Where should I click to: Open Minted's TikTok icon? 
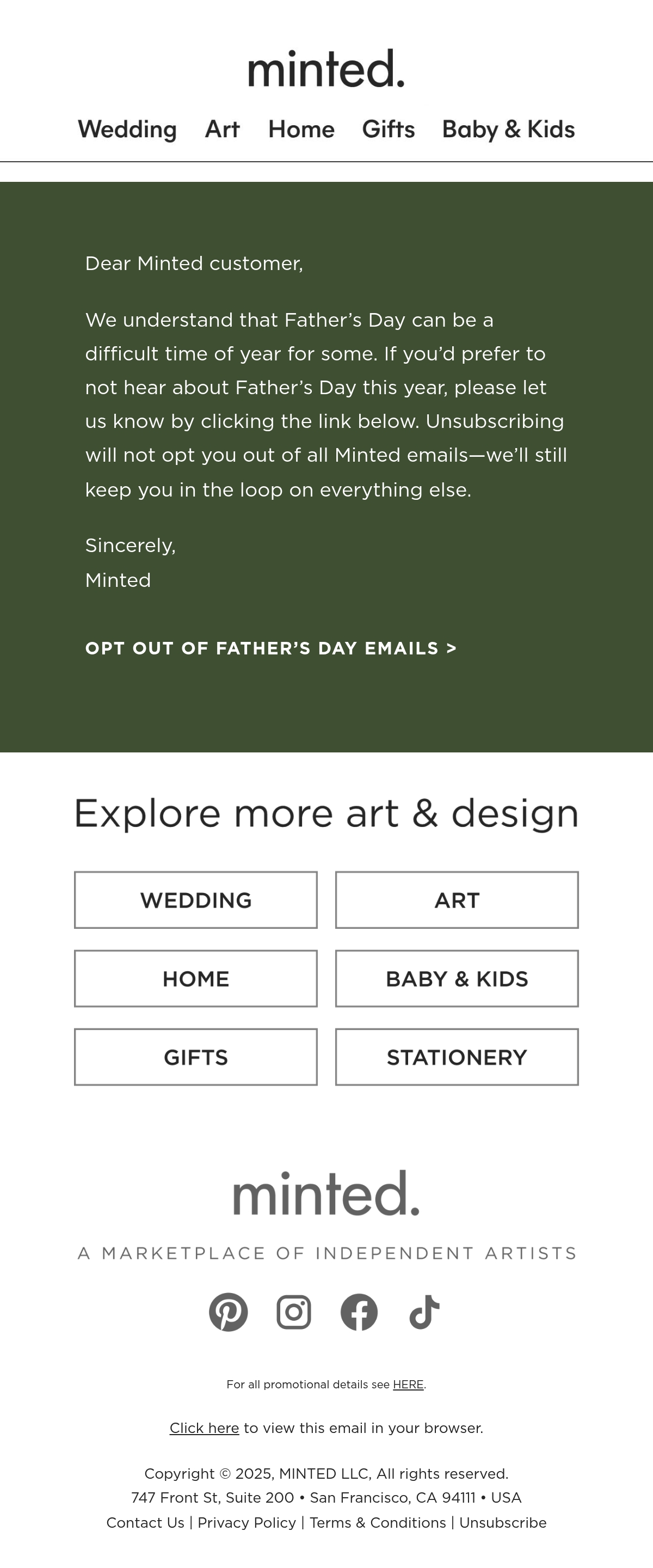tap(424, 1312)
